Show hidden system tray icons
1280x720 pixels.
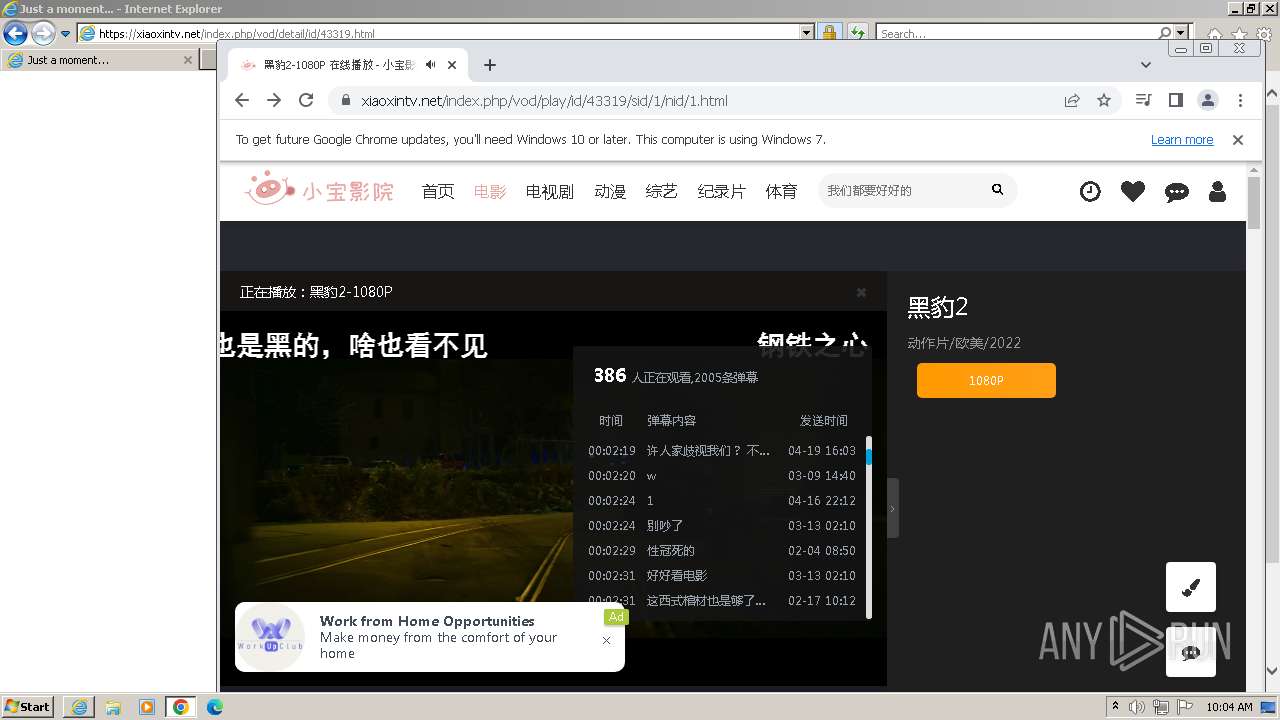(x=1116, y=707)
